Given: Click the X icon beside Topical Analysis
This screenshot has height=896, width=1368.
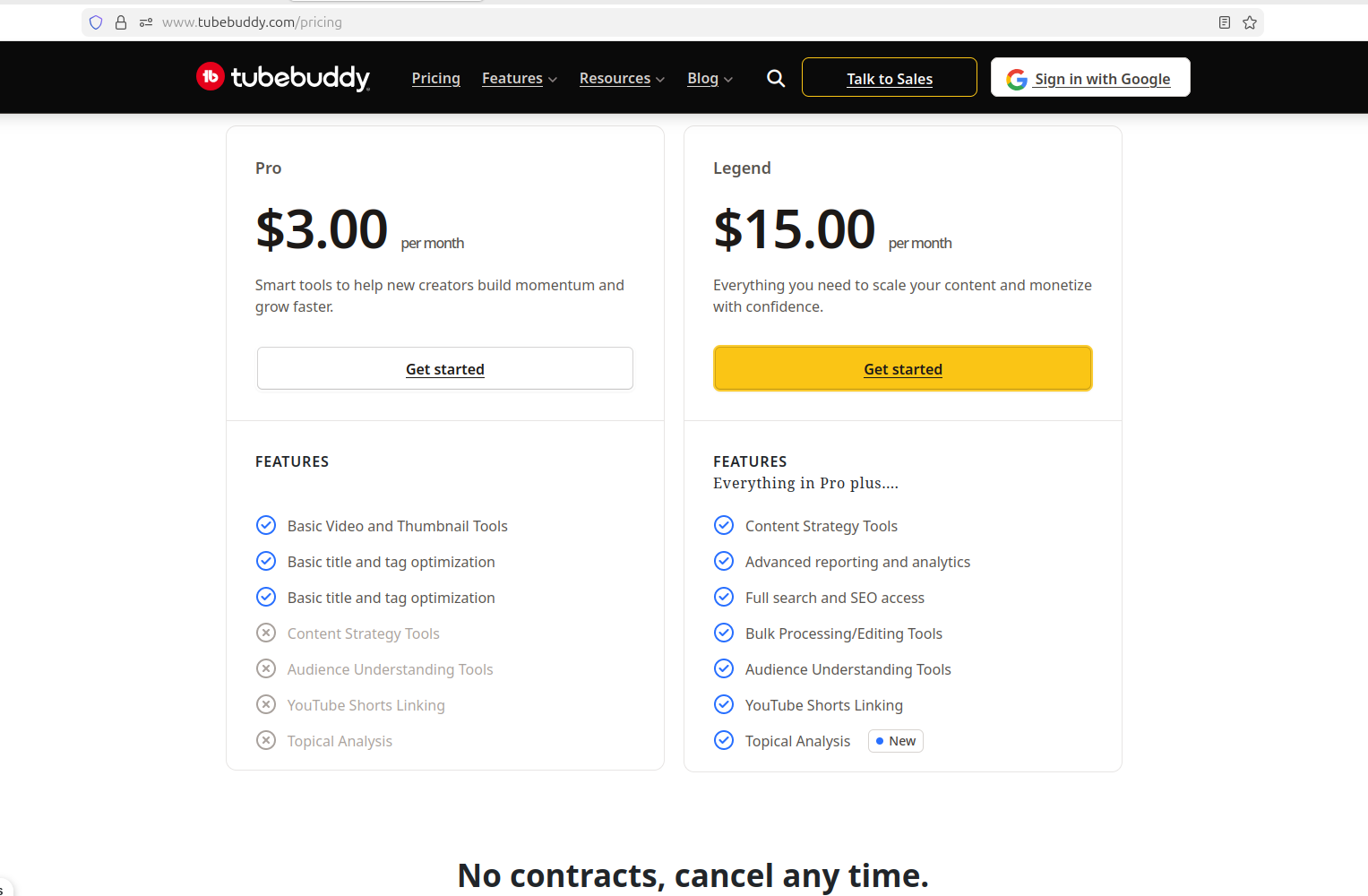Looking at the screenshot, I should coord(266,740).
